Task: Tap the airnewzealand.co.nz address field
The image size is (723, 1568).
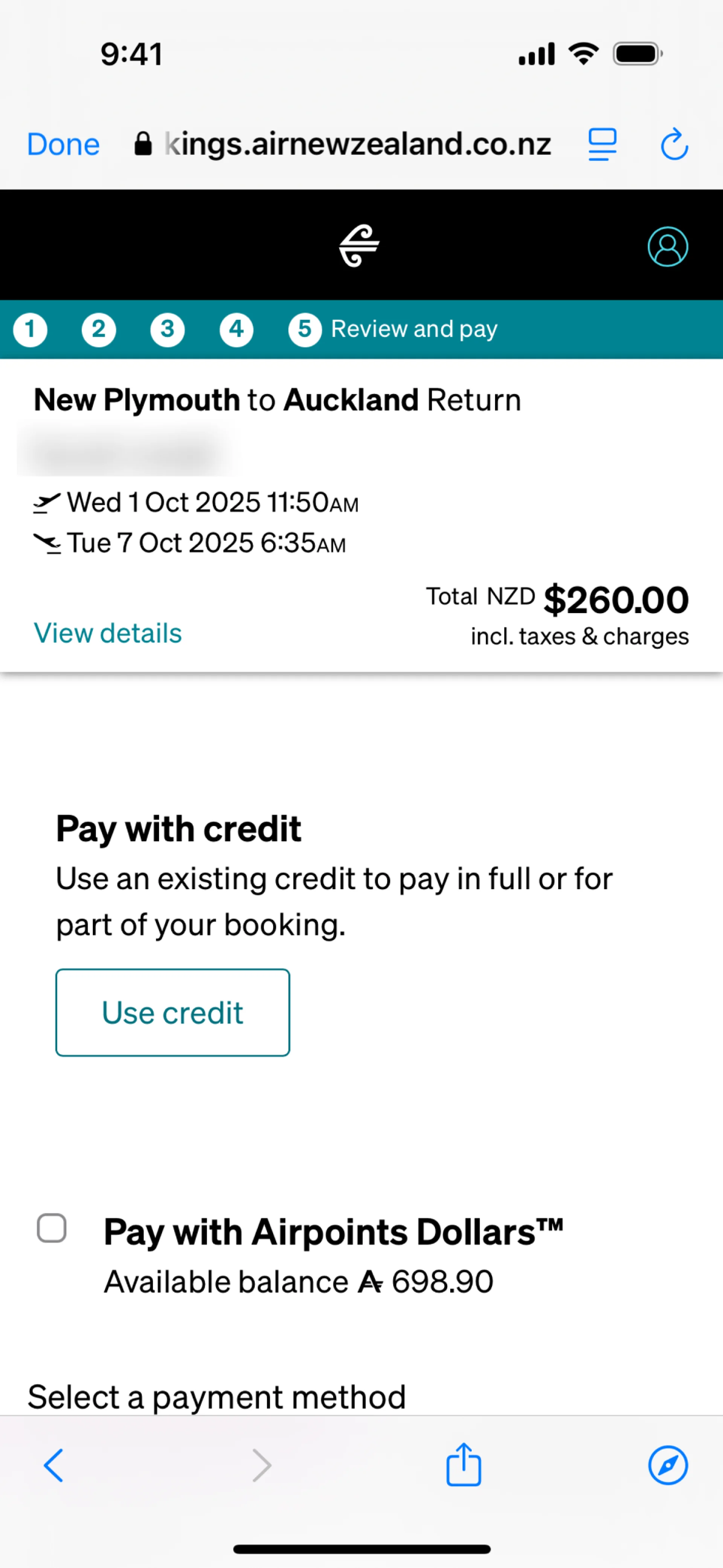Action: point(357,145)
